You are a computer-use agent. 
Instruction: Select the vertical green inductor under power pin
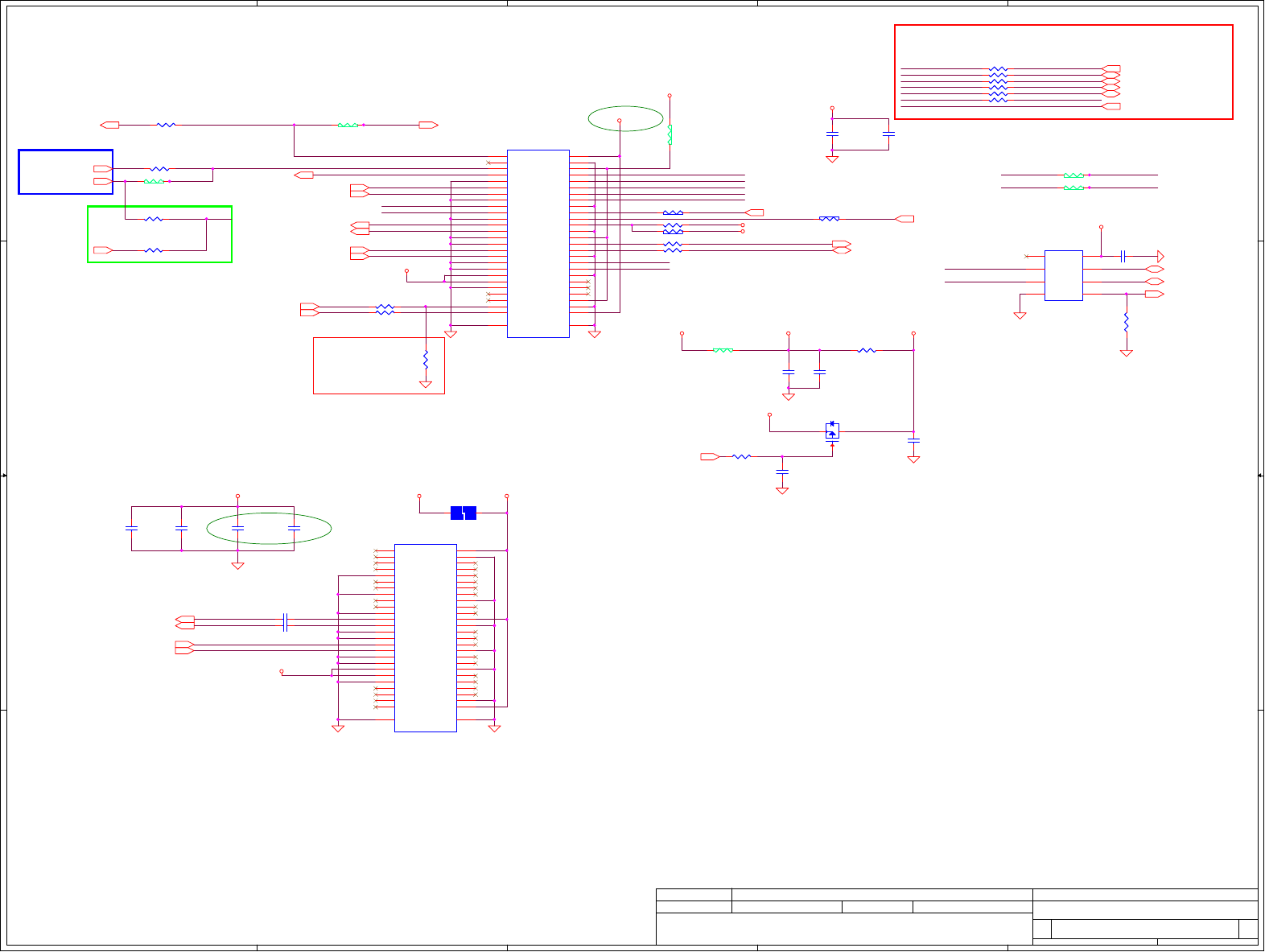[x=670, y=135]
